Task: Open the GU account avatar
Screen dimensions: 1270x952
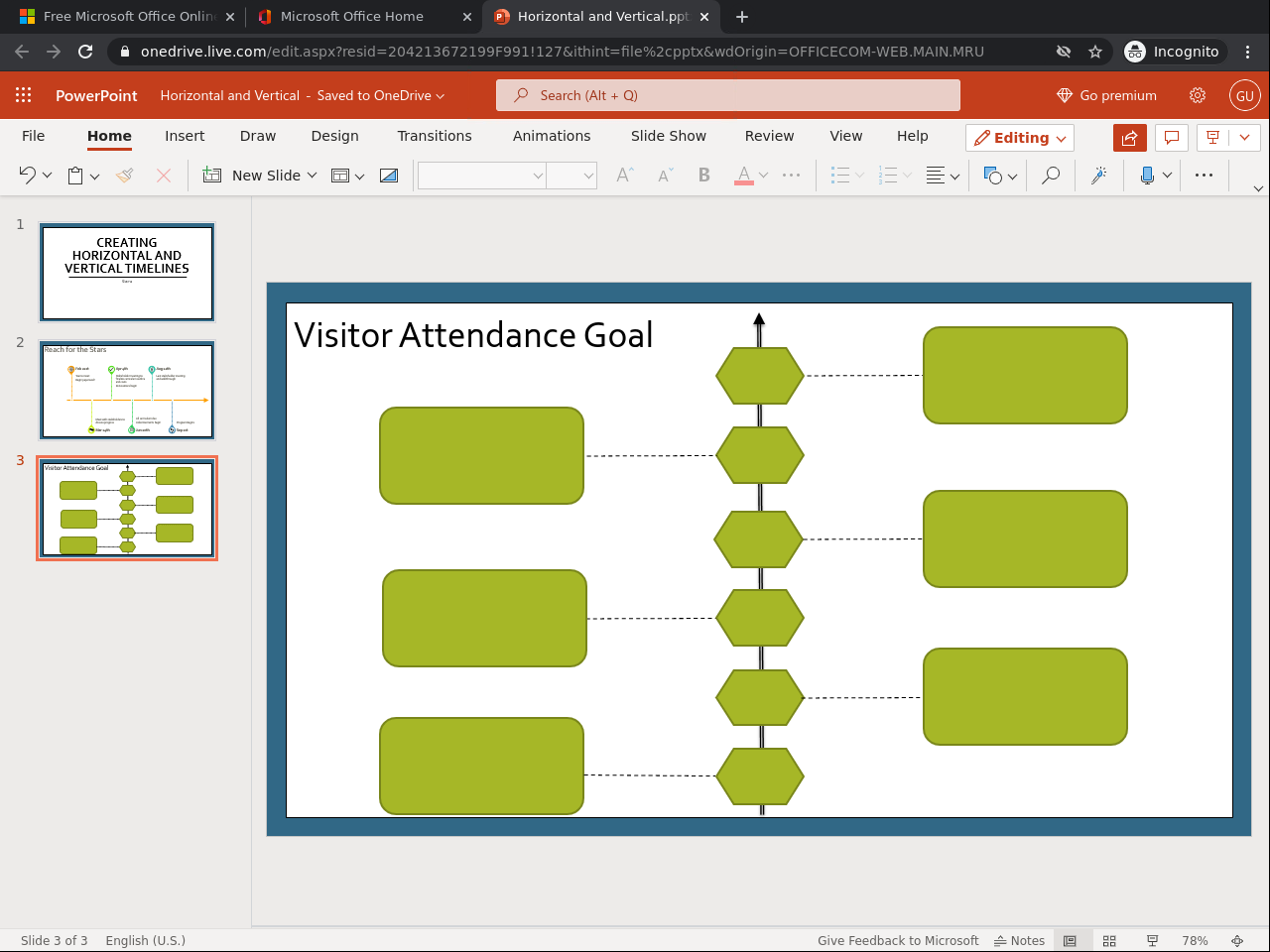Action: pyautogui.click(x=1244, y=95)
